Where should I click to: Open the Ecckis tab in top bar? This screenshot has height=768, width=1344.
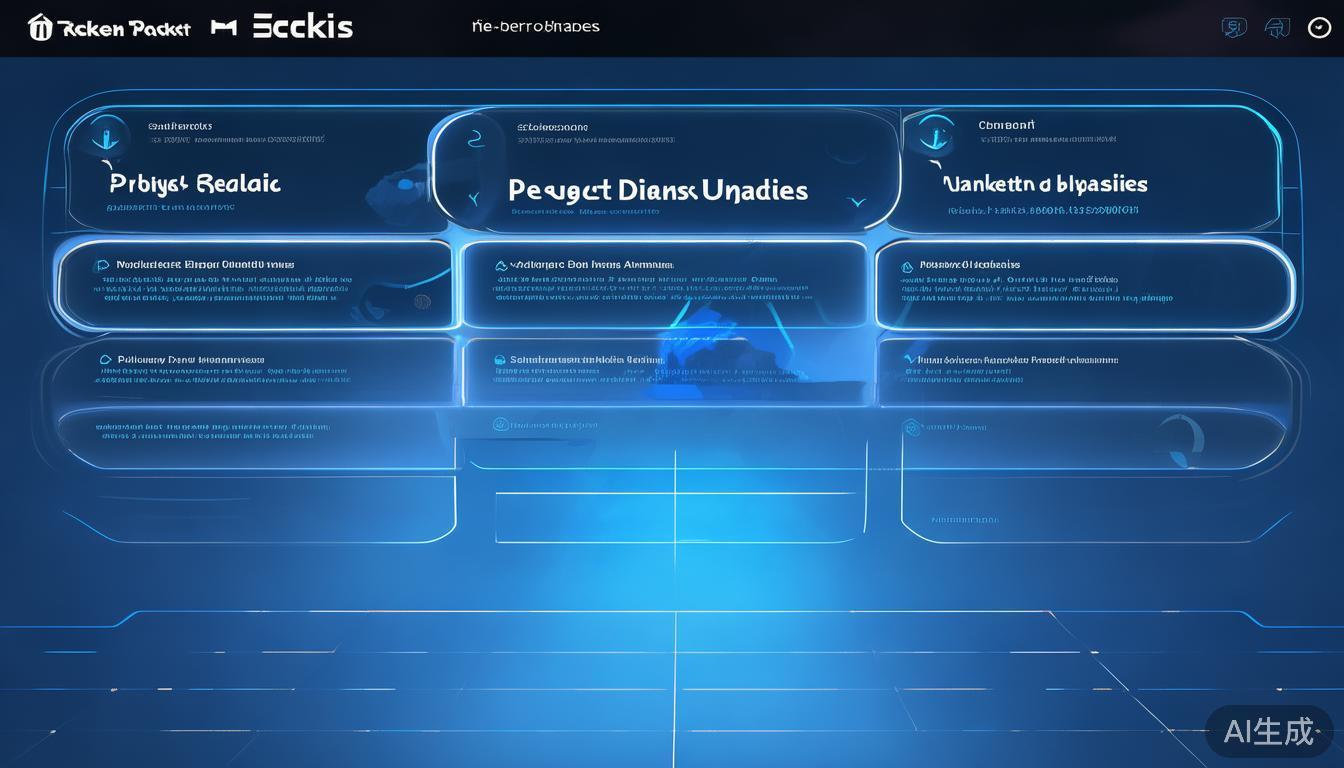(302, 27)
